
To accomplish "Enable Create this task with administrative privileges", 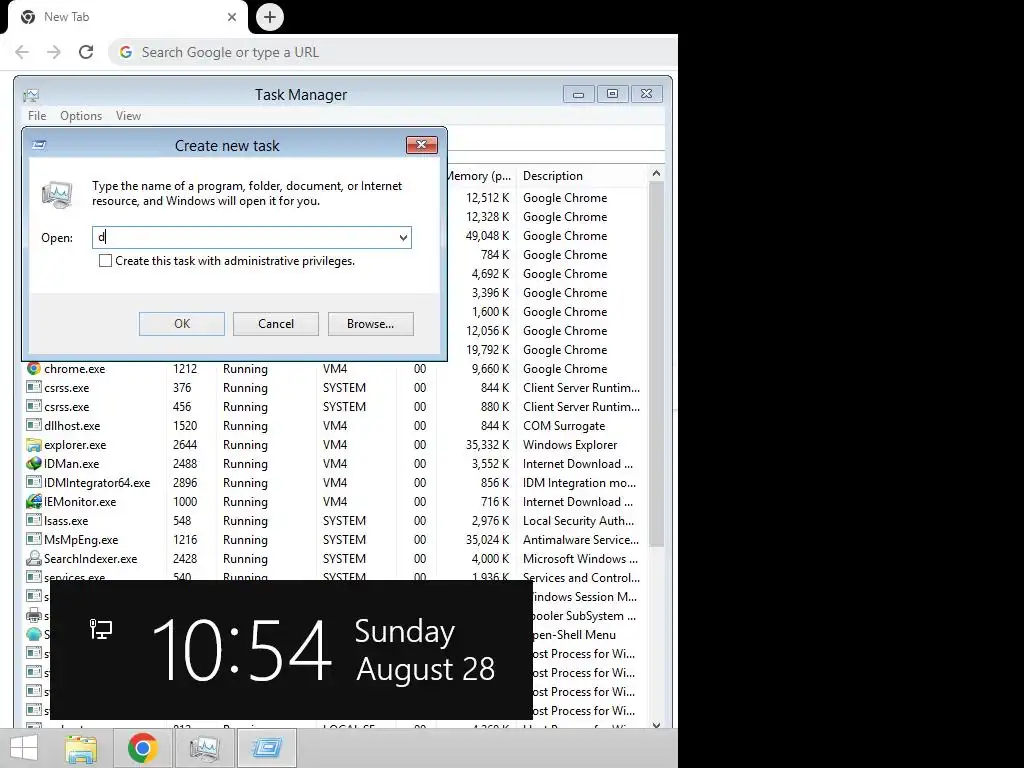I will (105, 261).
